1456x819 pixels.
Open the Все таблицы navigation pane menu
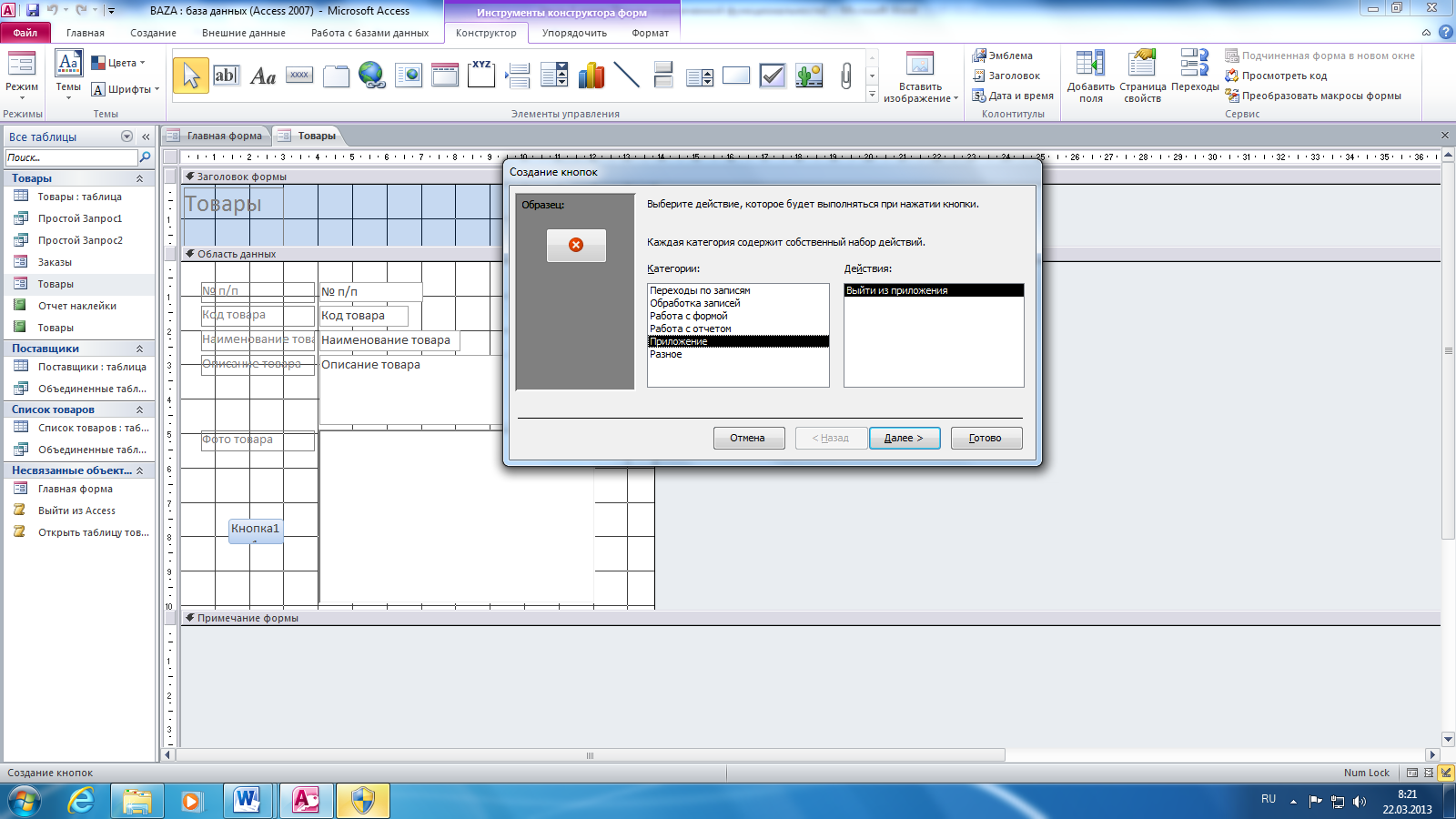pos(126,136)
